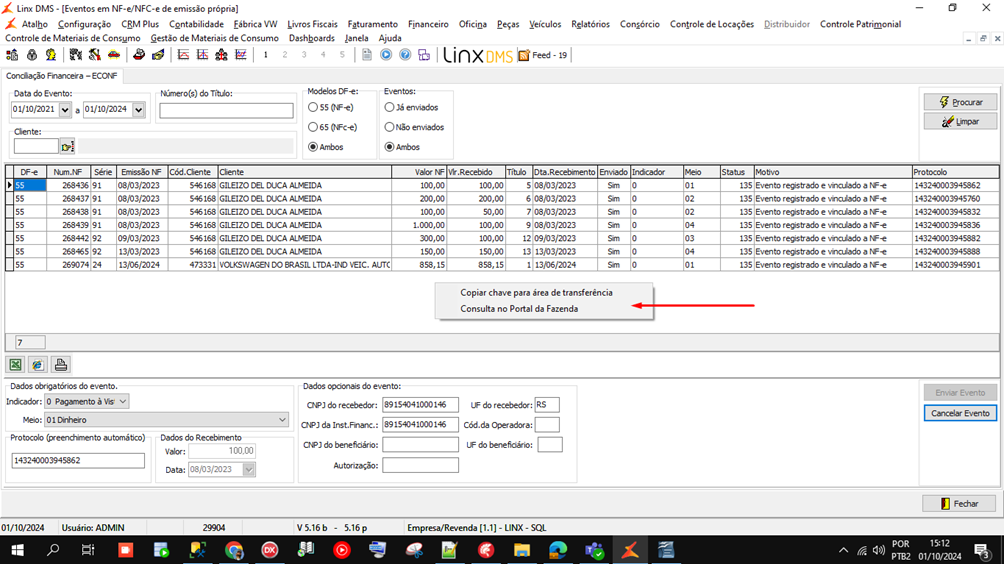Click the cash-in-hand toolbar icon
The image size is (1004, 564).
pyautogui.click(x=158, y=55)
